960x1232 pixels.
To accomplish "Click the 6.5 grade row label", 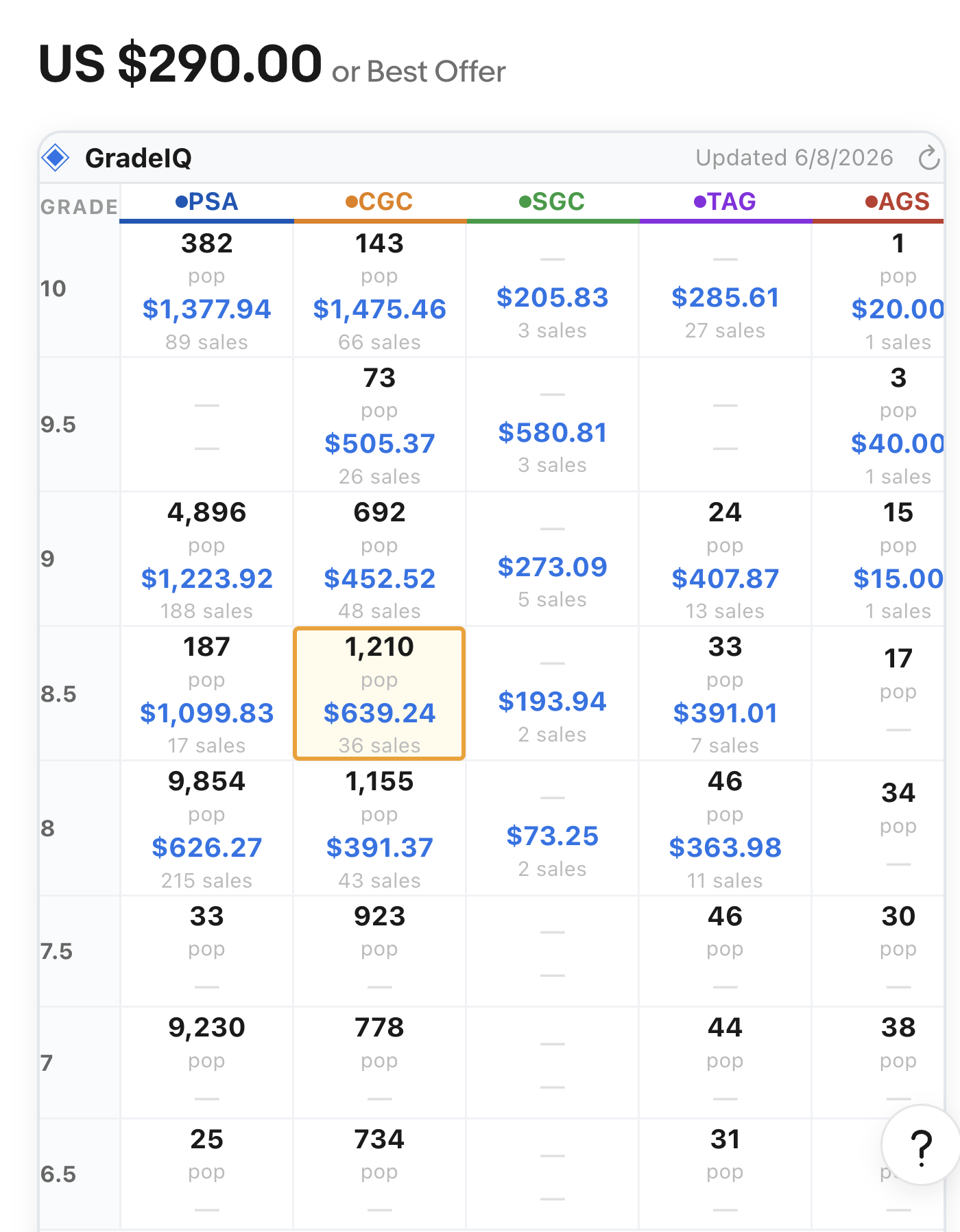I will click(x=58, y=1174).
